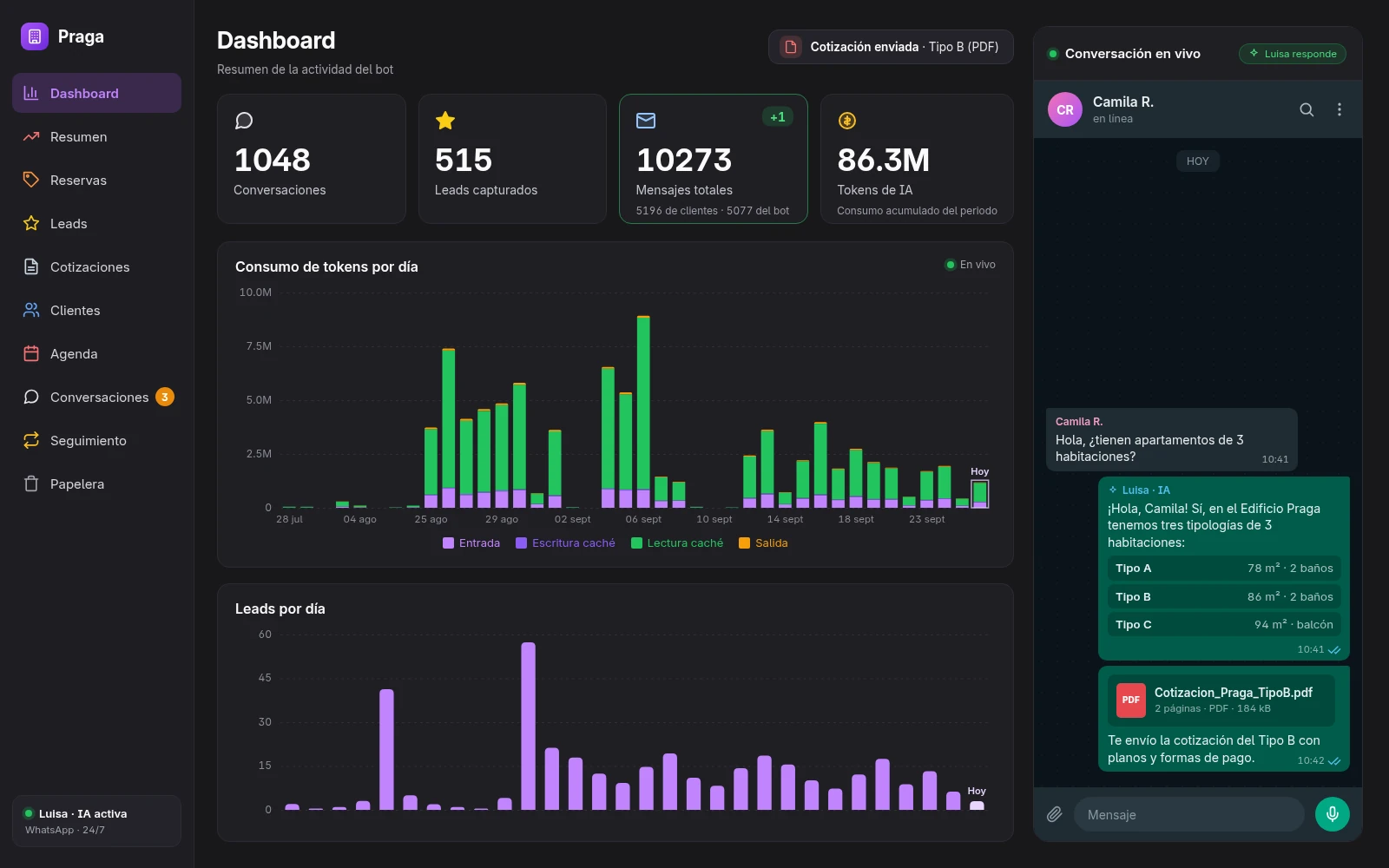This screenshot has width=1389, height=868.
Task: Click the +1 badge on Mensajes totales
Action: tap(778, 117)
